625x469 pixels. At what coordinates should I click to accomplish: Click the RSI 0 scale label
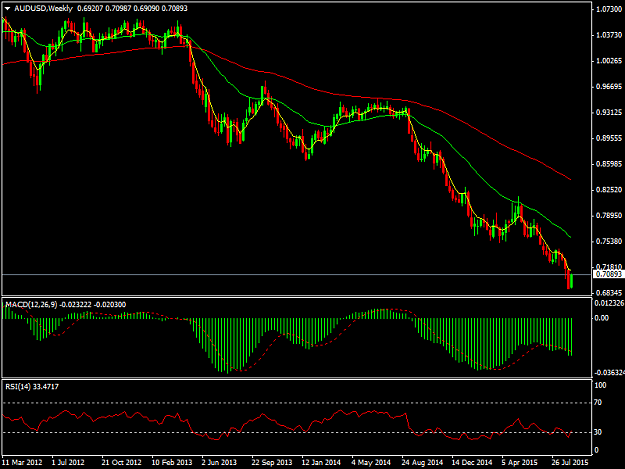(596, 450)
